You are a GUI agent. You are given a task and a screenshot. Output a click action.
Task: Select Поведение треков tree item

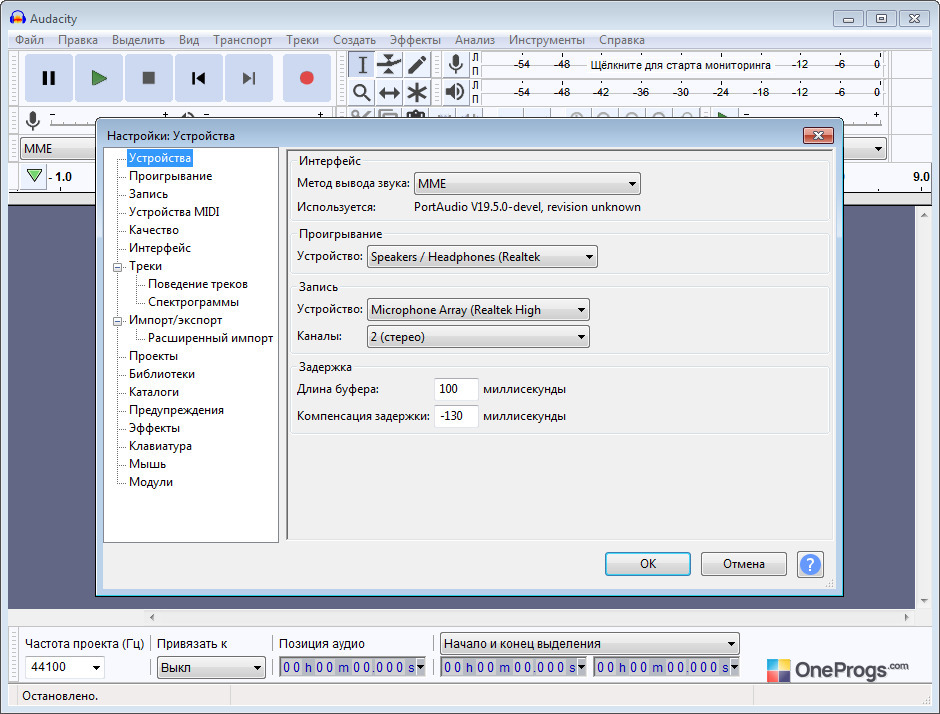click(198, 284)
